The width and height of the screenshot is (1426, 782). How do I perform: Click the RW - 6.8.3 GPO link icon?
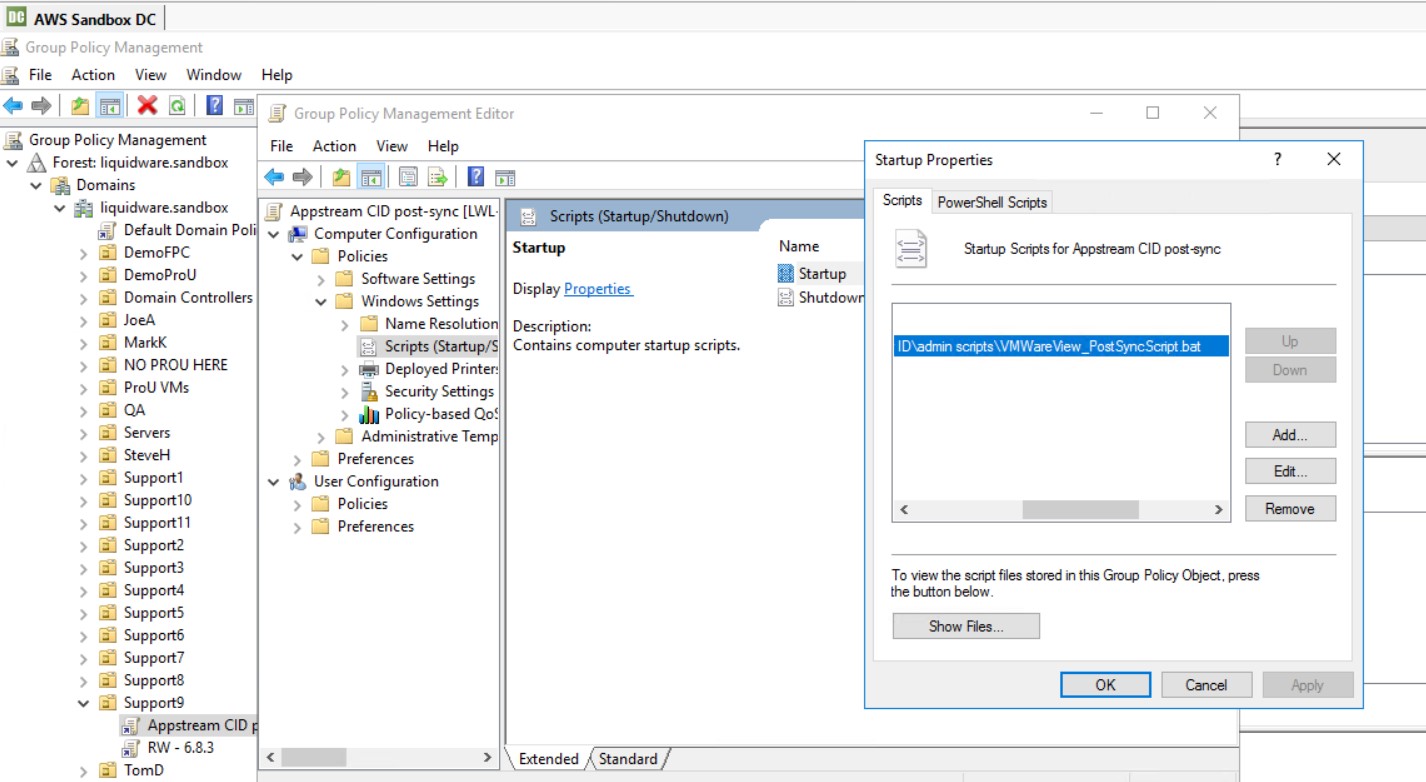point(130,748)
